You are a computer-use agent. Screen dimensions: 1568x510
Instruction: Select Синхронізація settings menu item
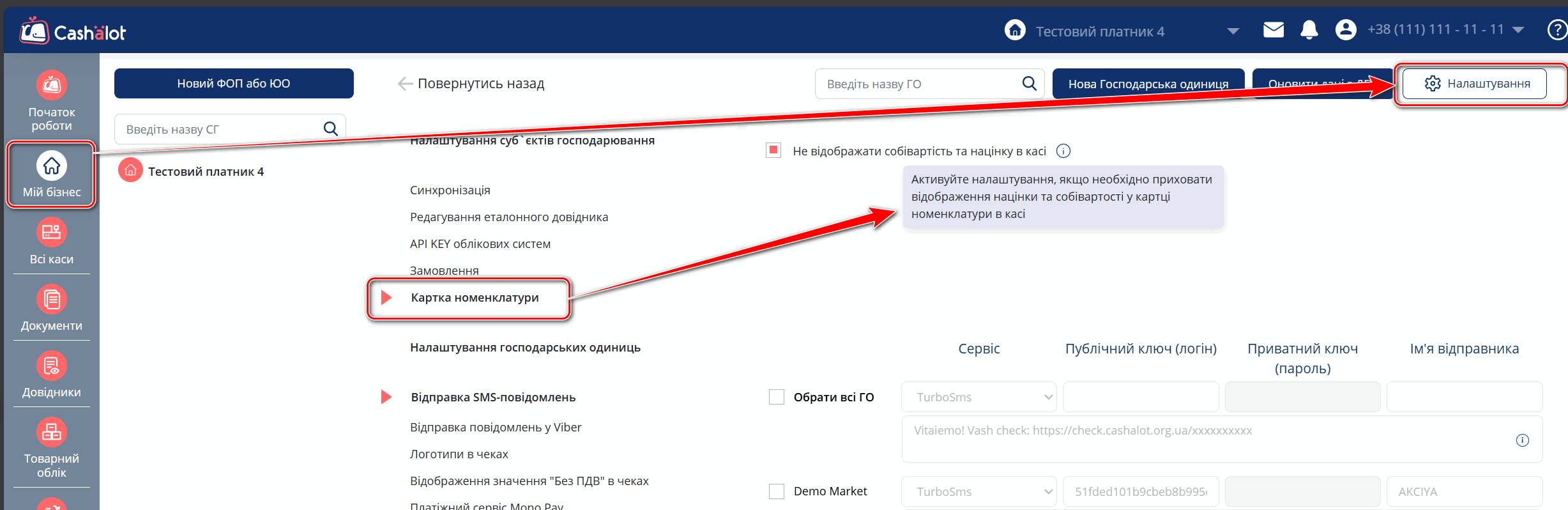tap(450, 190)
